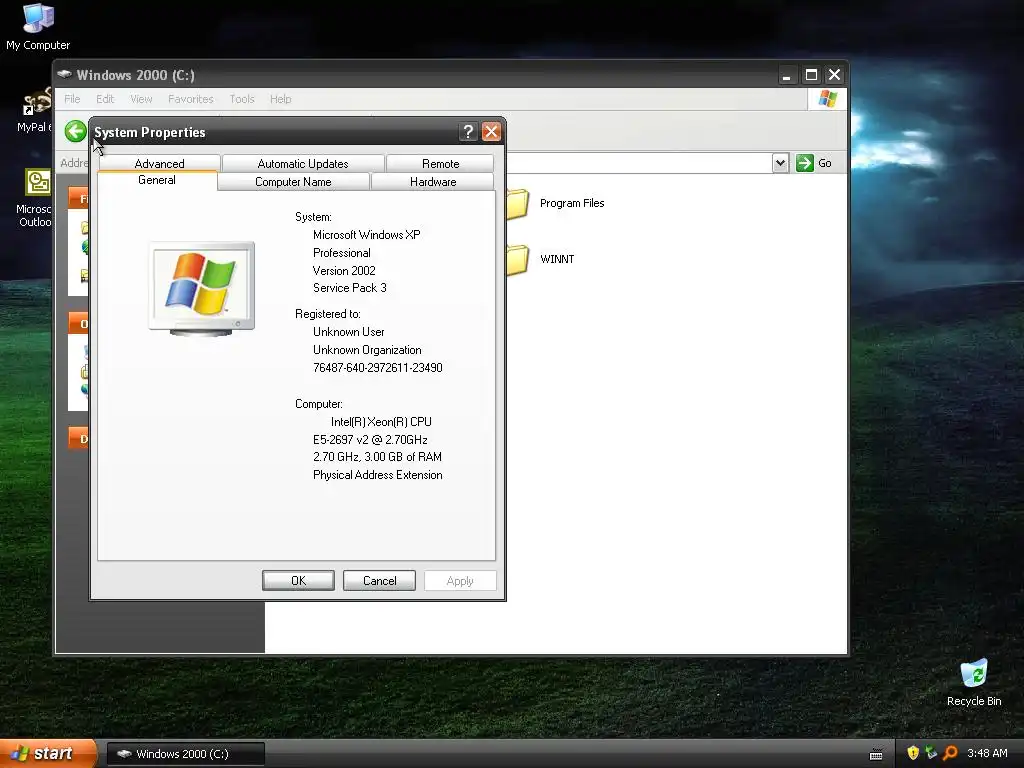This screenshot has height=768, width=1024.
Task: Click the 'Physical Address Extension' text
Action: coord(377,475)
